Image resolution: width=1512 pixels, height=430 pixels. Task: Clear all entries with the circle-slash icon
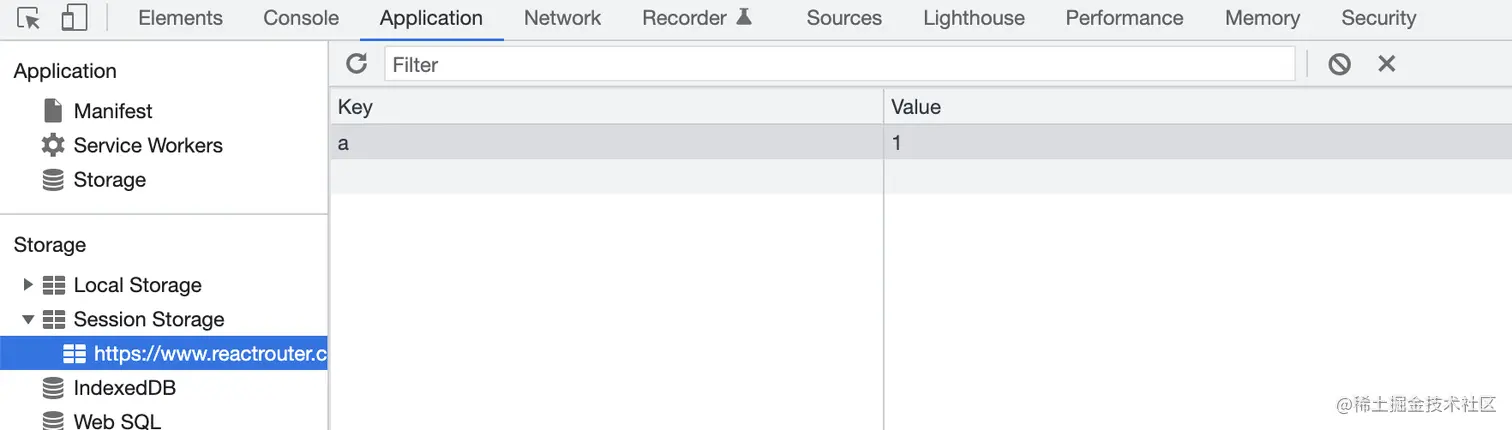[1339, 64]
